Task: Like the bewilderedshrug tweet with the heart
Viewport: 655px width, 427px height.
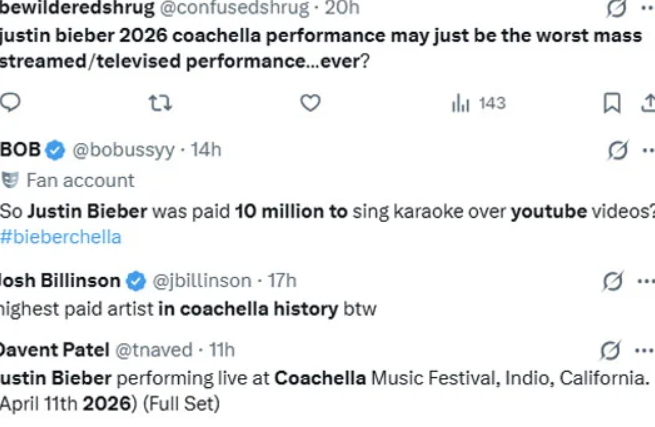Action: (x=310, y=102)
